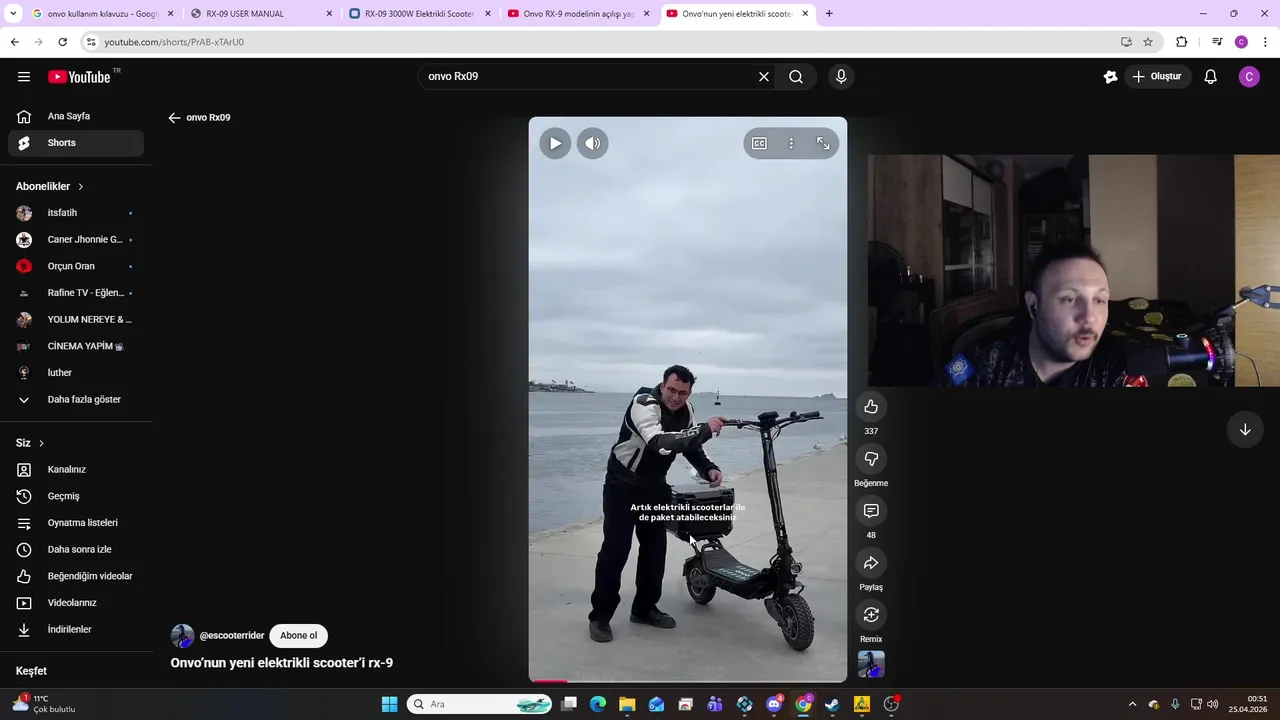The image size is (1280, 720).
Task: Expand the Abonelikler section chevron
Action: tap(81, 187)
